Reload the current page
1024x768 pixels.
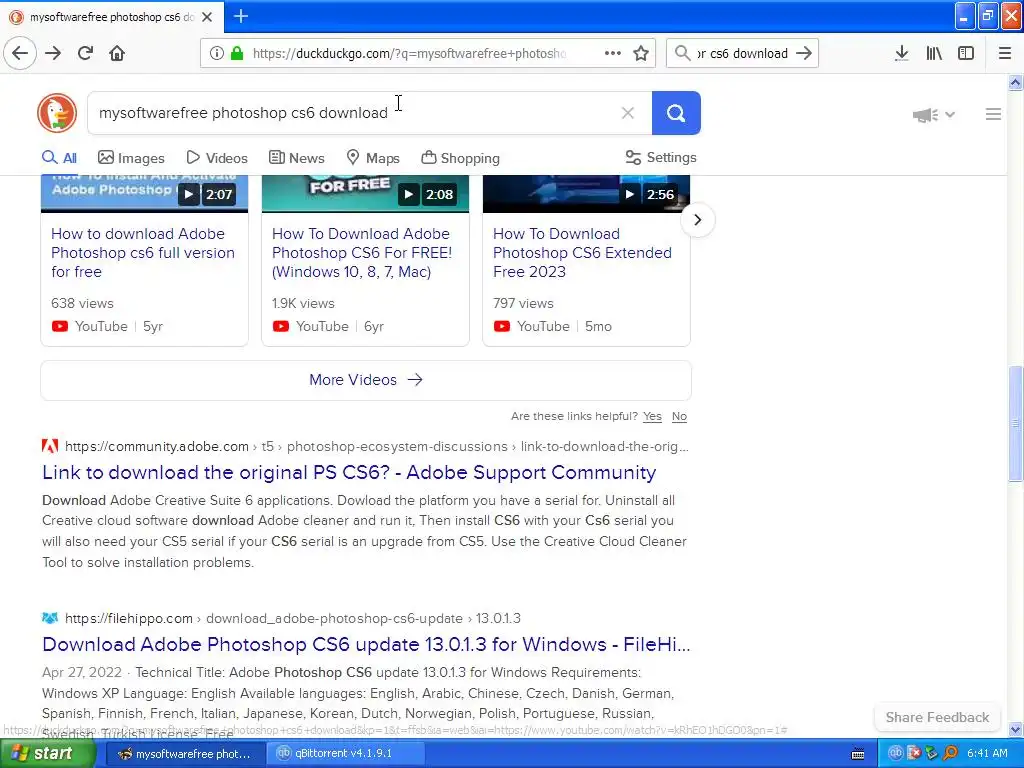[x=85, y=53]
